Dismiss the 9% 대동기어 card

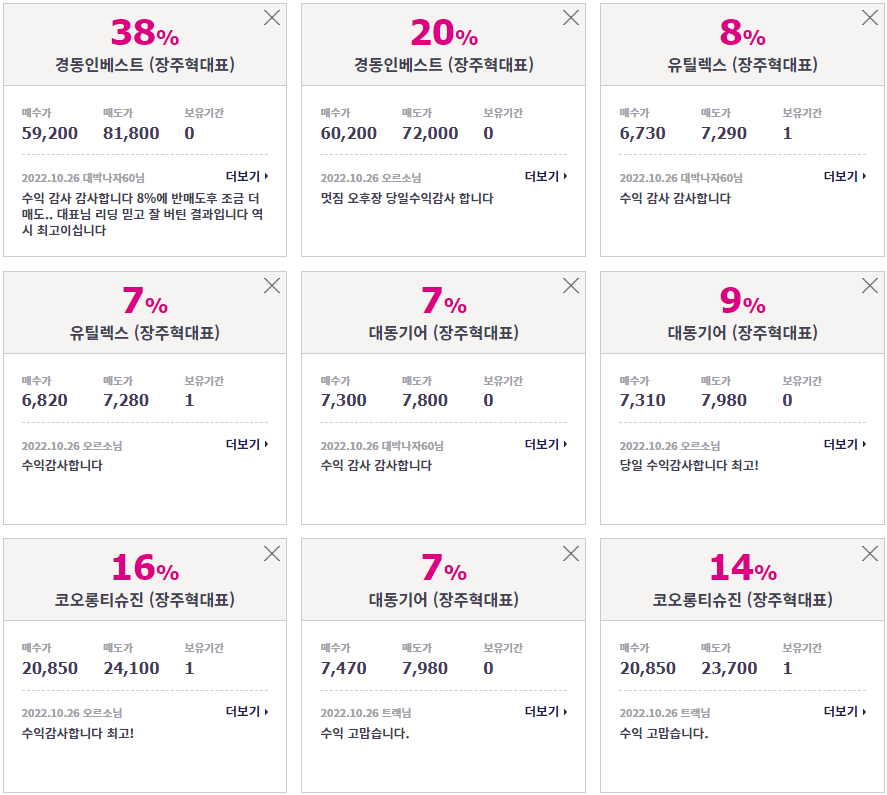(x=869, y=285)
